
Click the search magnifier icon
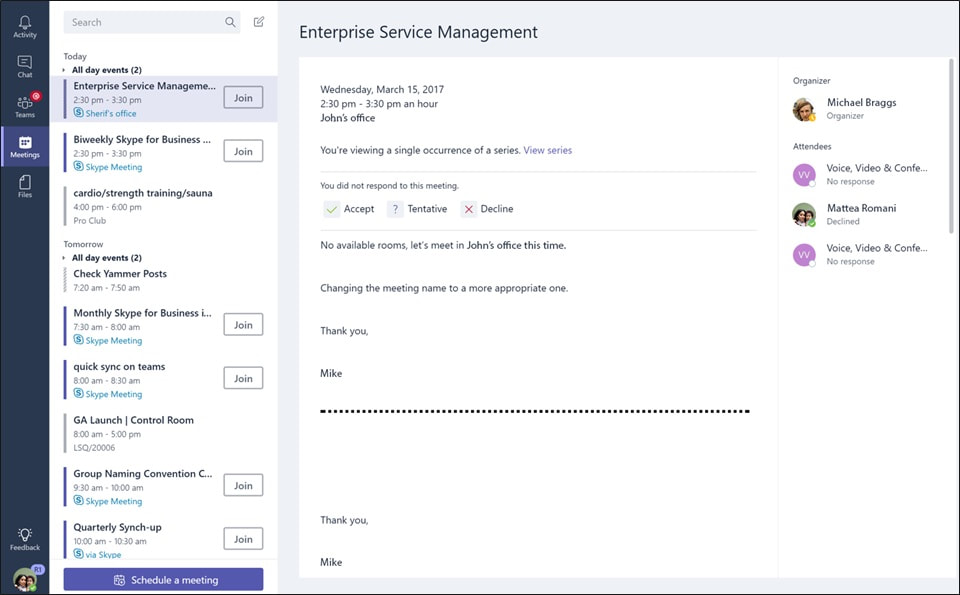230,22
